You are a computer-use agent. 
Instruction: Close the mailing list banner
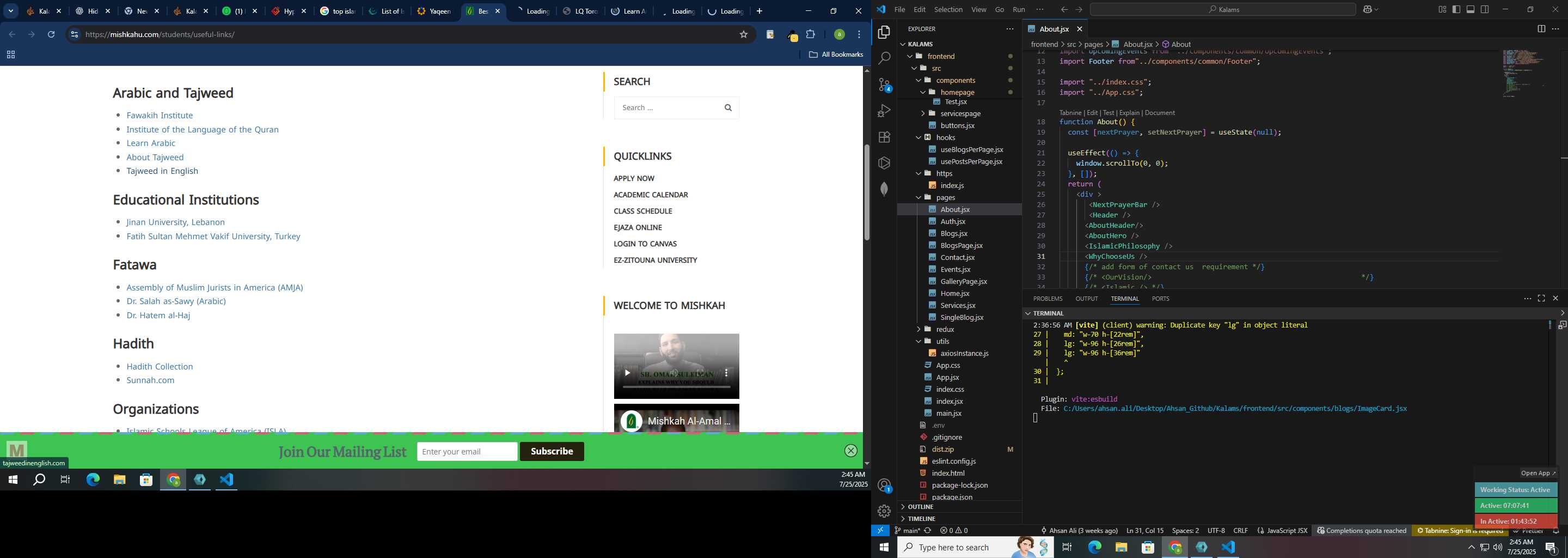[x=851, y=451]
